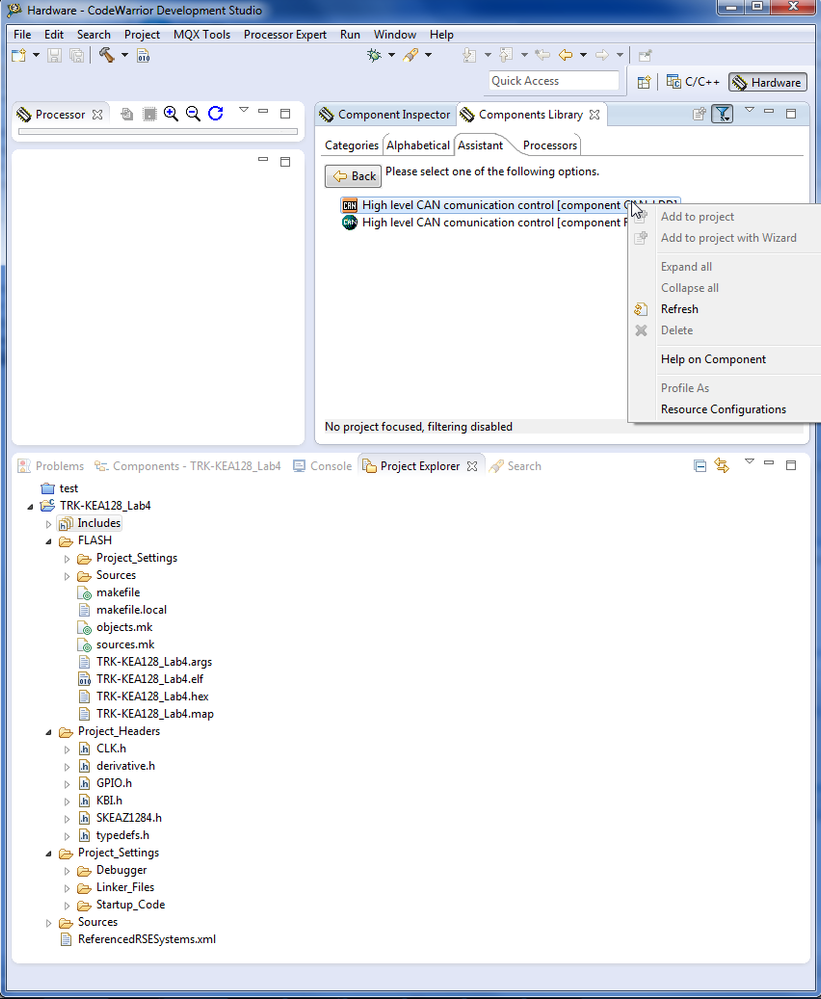Image resolution: width=821 pixels, height=999 pixels.
Task: Click Collapse All in Project Explorer
Action: [x=699, y=466]
